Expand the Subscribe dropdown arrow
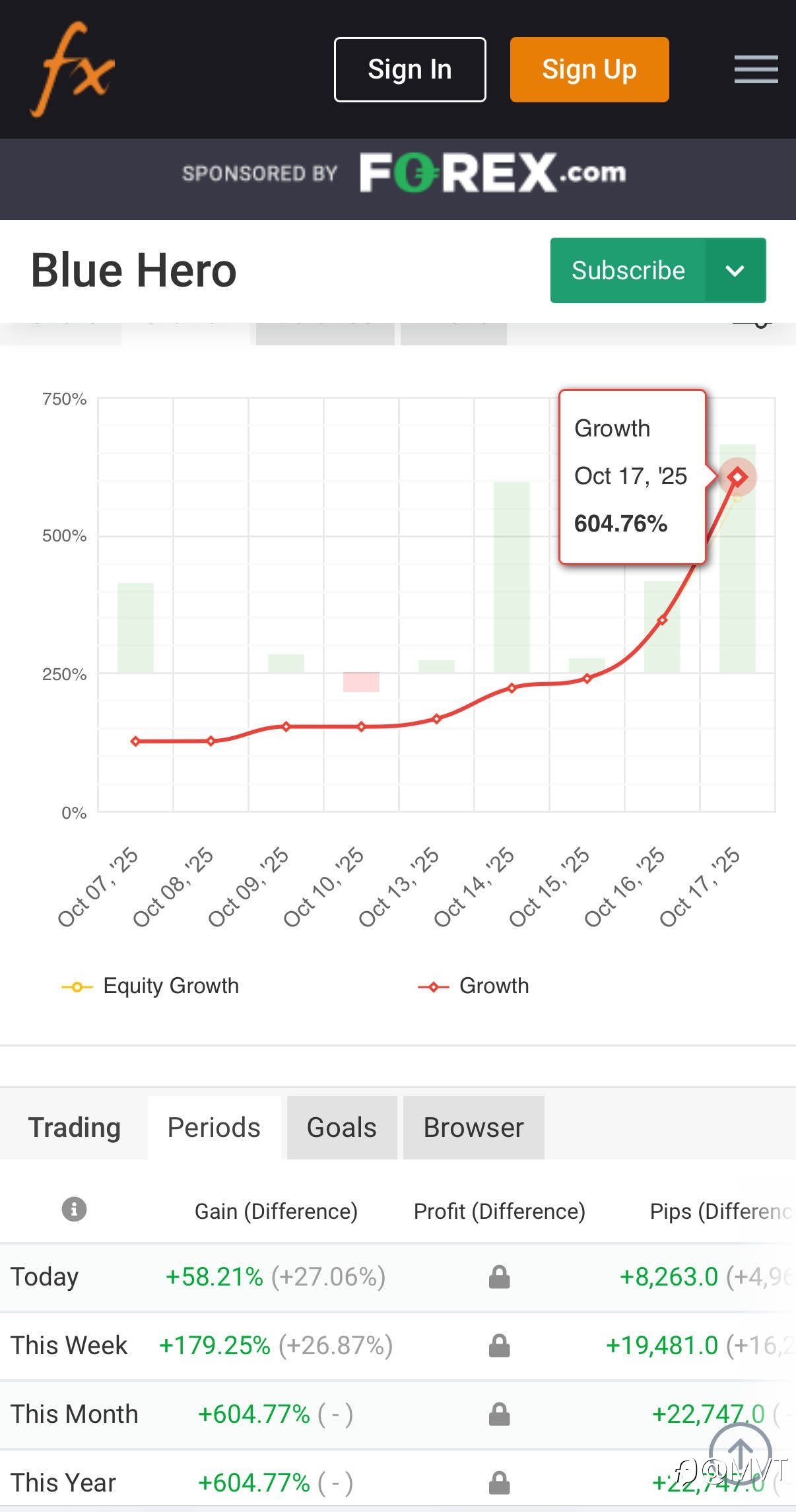The height and width of the screenshot is (1512, 796). click(735, 271)
